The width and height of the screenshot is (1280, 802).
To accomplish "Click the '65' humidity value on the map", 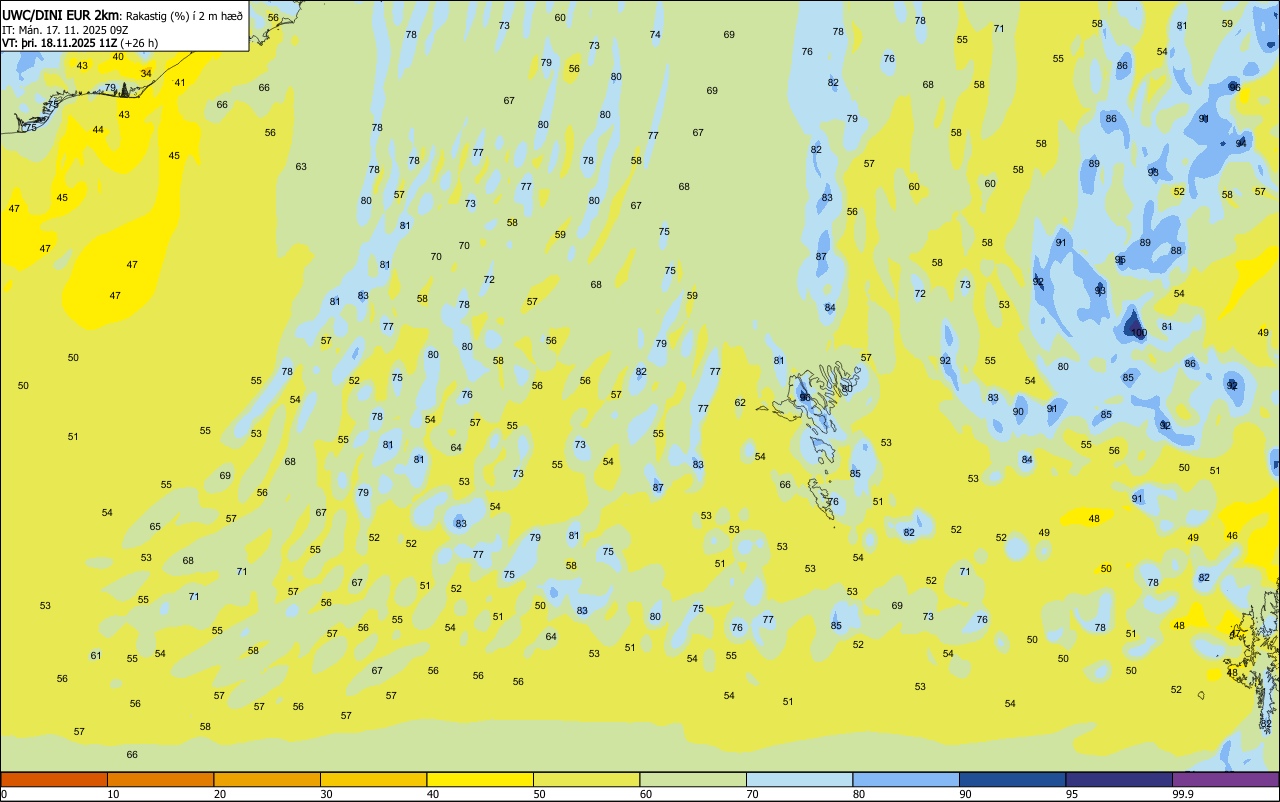I will 155,526.
